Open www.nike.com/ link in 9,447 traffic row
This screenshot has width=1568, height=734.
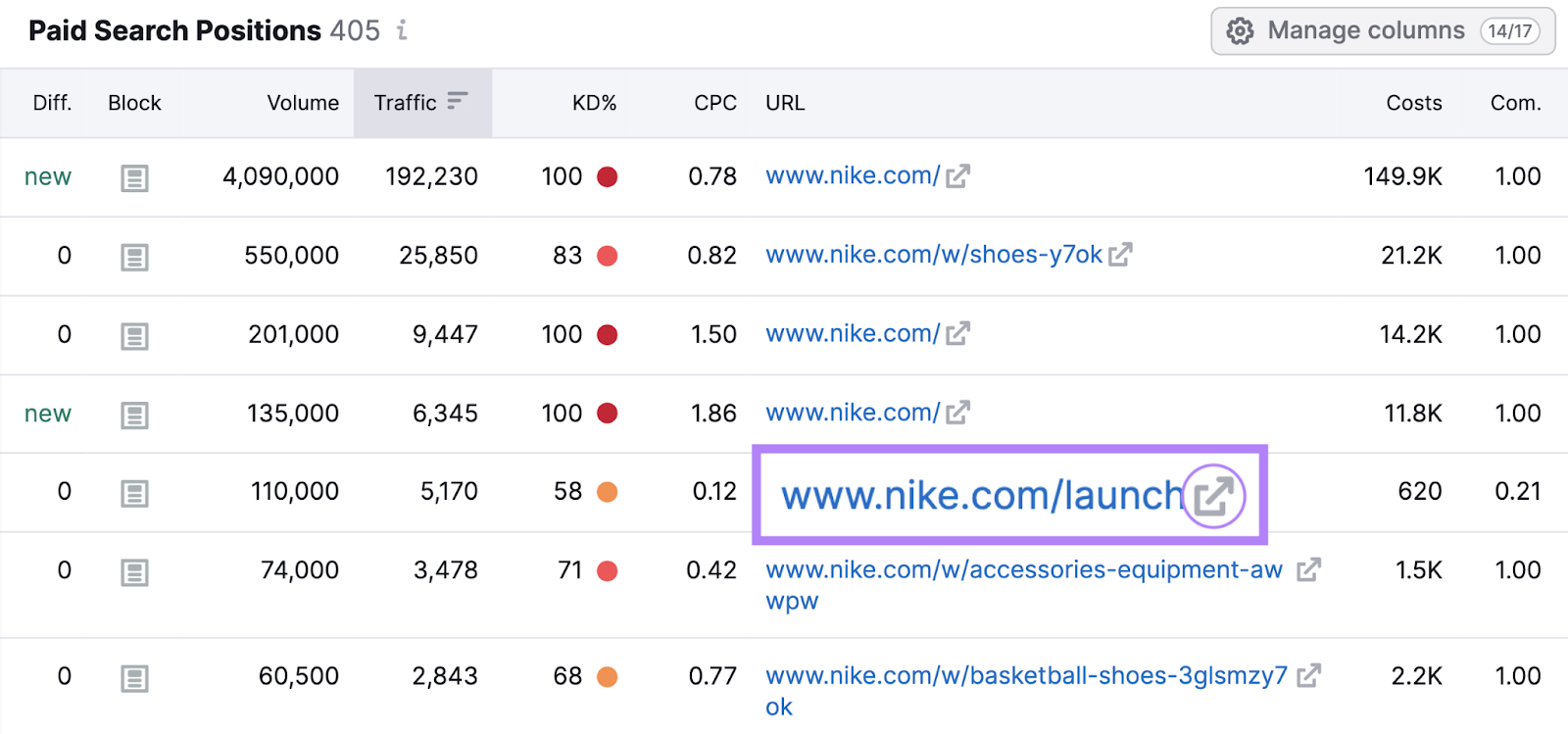click(853, 334)
